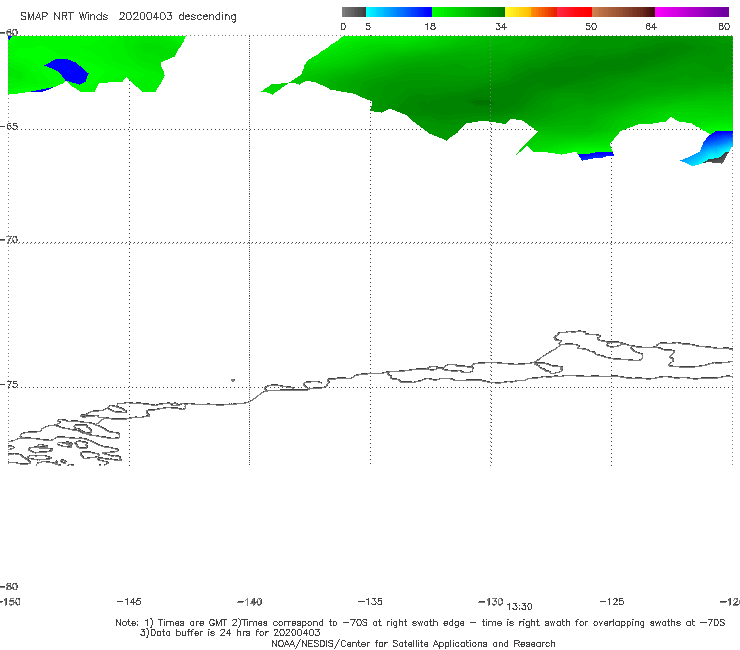Click the yellow-orange segment of the color bar
The height and width of the screenshot is (650, 740).
tap(530, 12)
